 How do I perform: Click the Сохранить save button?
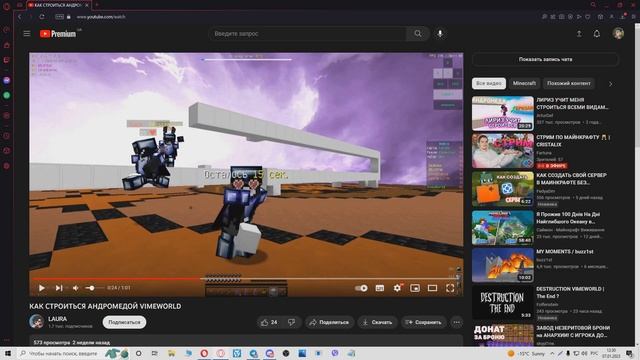[423, 322]
